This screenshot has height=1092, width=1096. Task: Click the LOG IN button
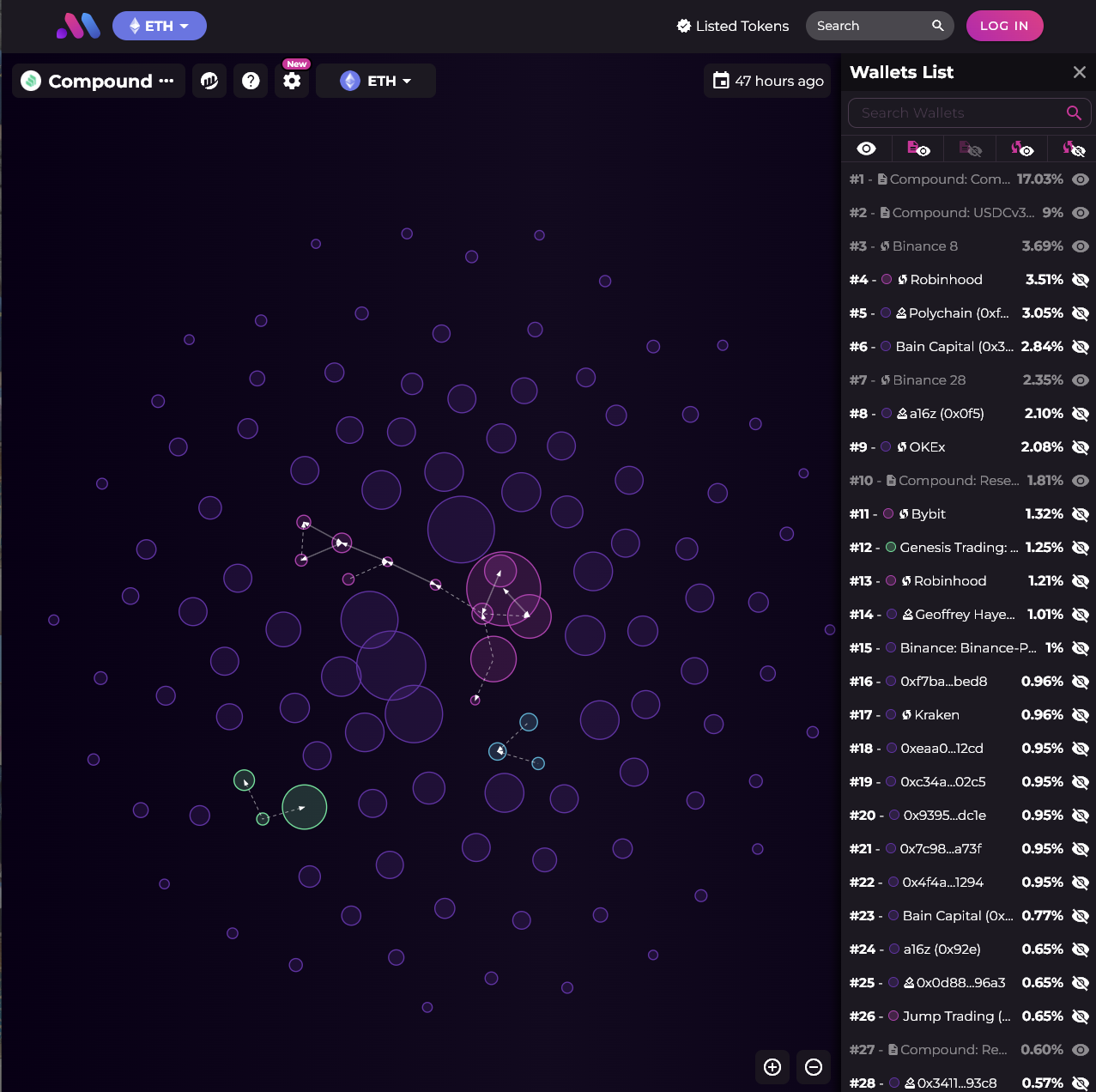[1005, 26]
